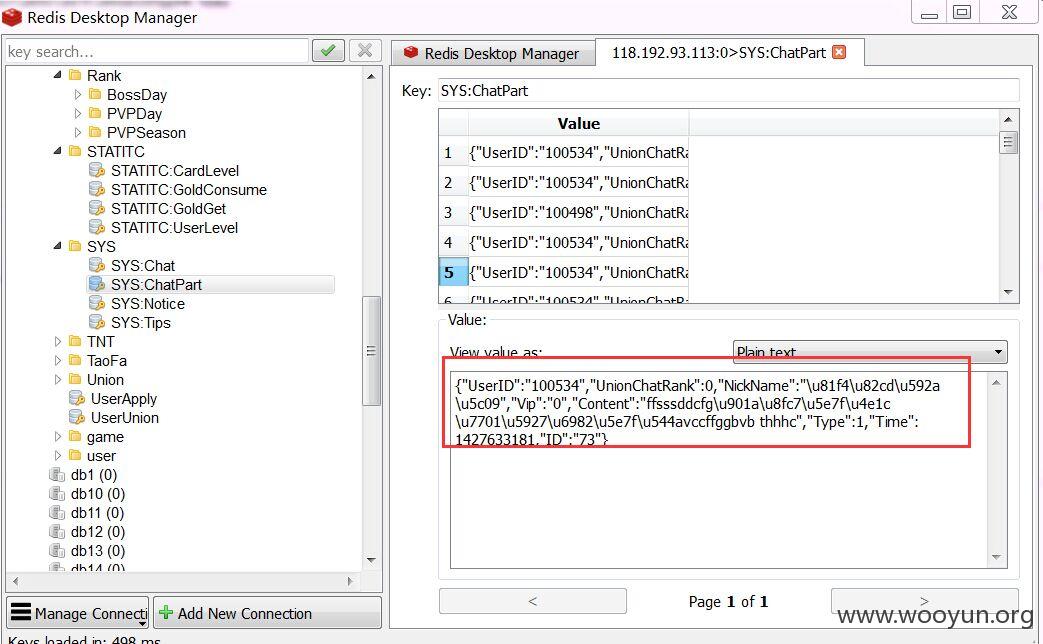This screenshot has width=1043, height=644.
Task: Select the SYS:ChatPart key in tree
Action: [156, 285]
